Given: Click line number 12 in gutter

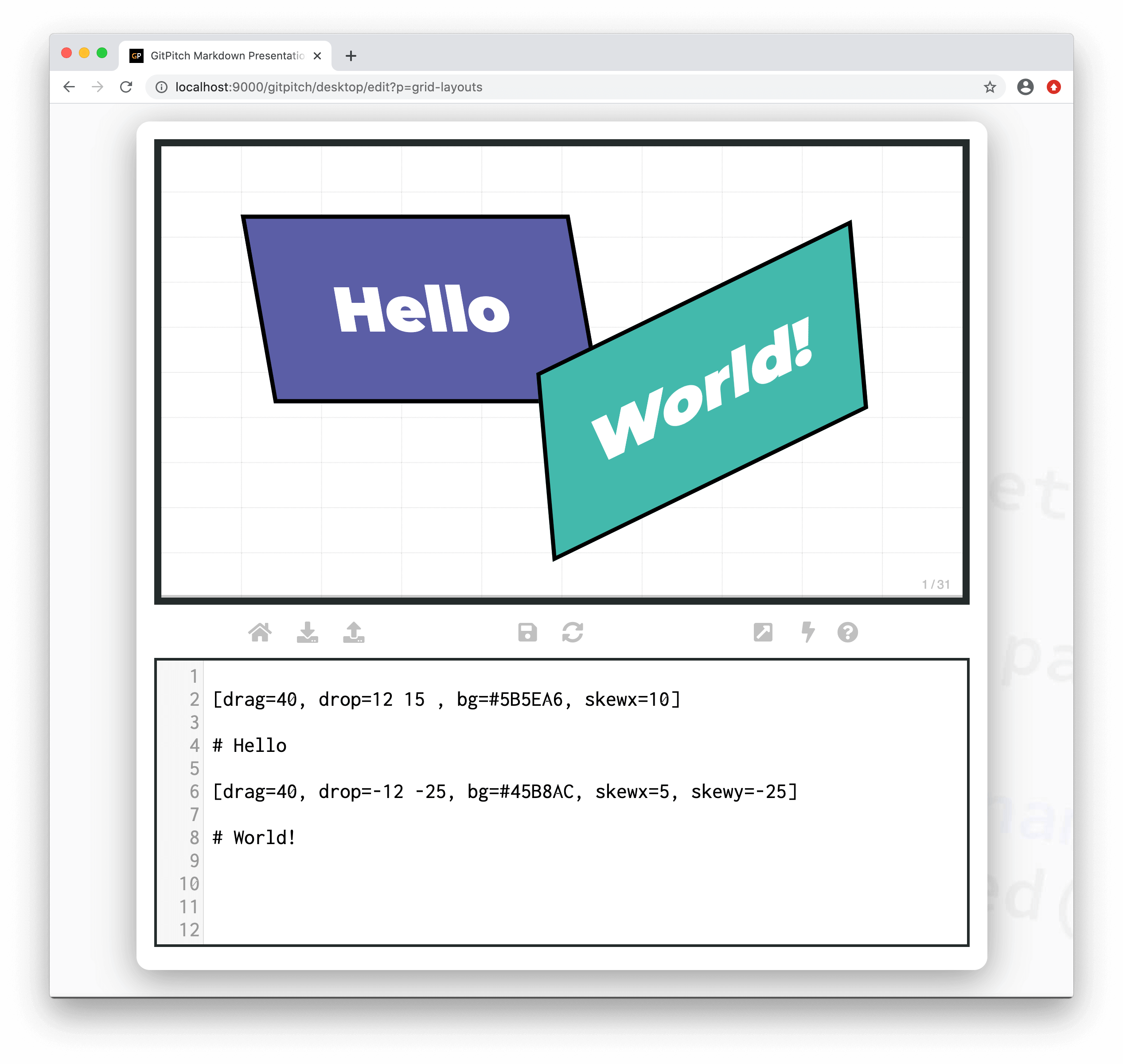Looking at the screenshot, I should click(189, 929).
